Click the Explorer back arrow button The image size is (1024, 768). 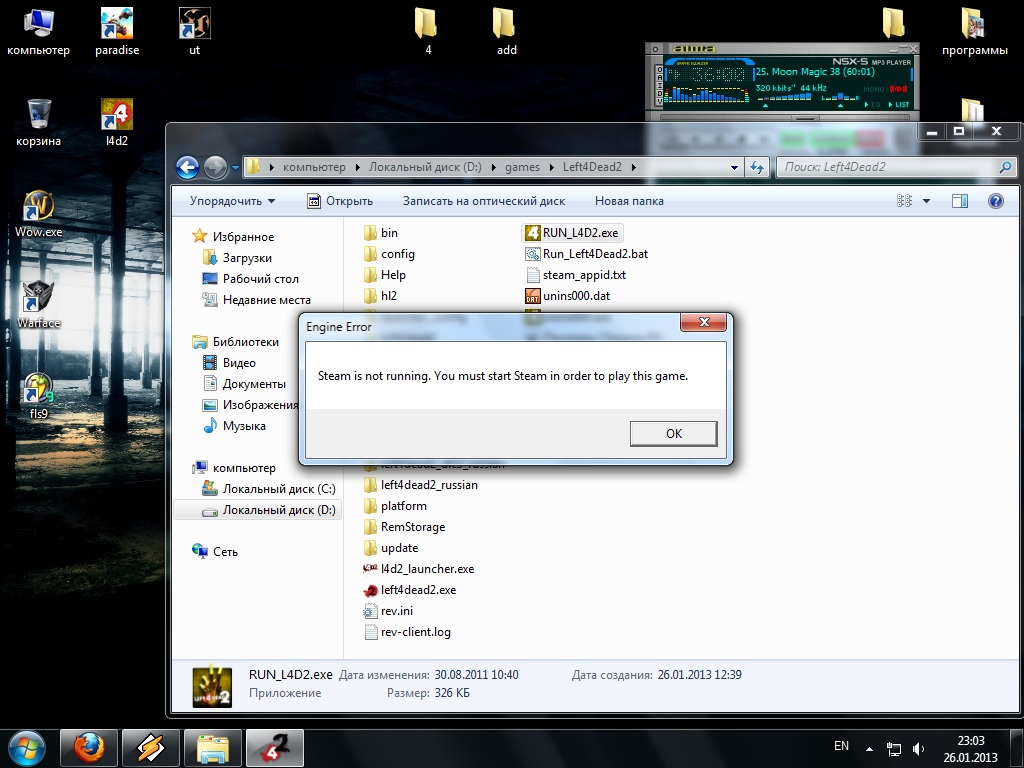pyautogui.click(x=187, y=167)
